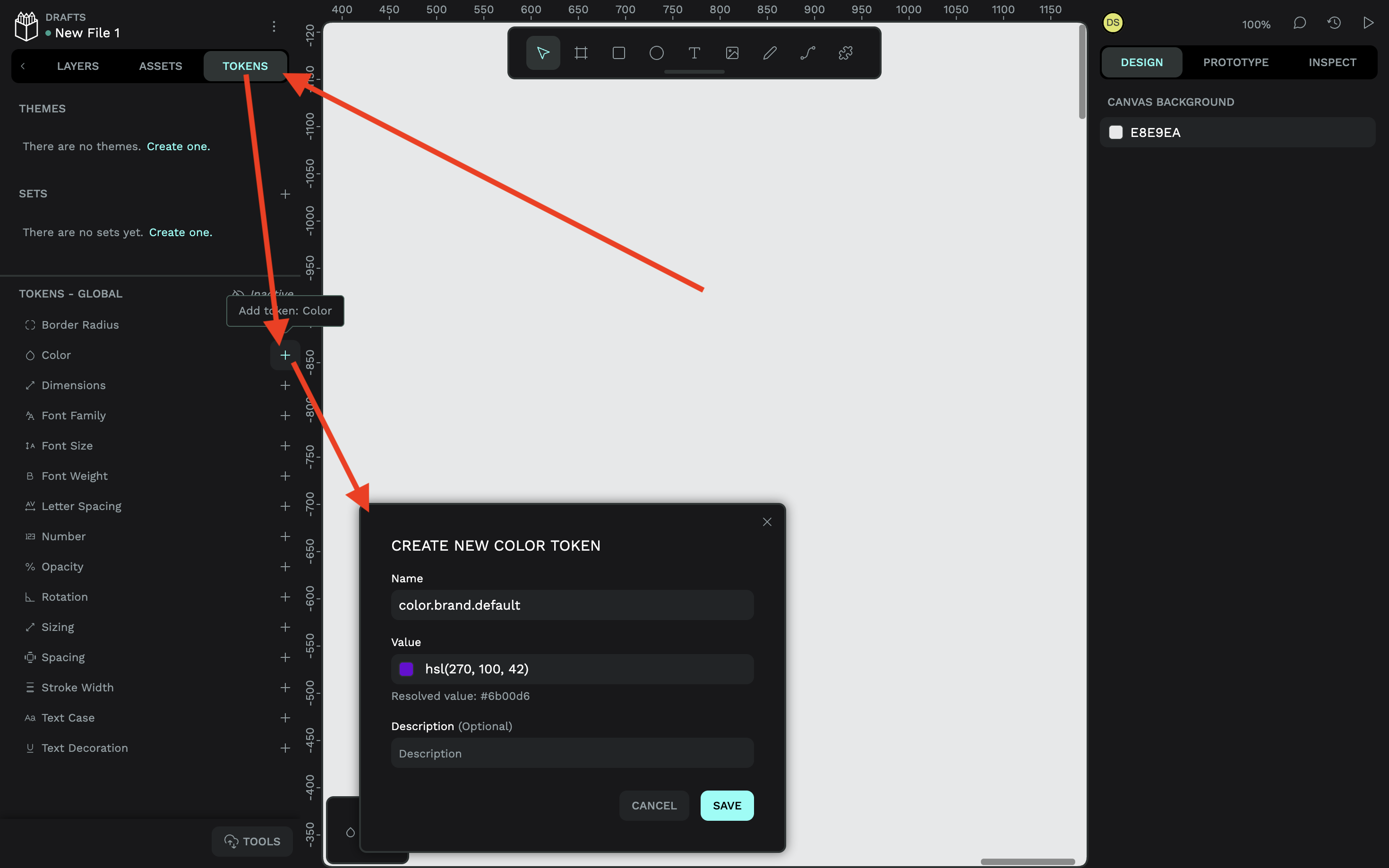Select the Text tool
Screen dimensions: 1389x868
coord(694,52)
